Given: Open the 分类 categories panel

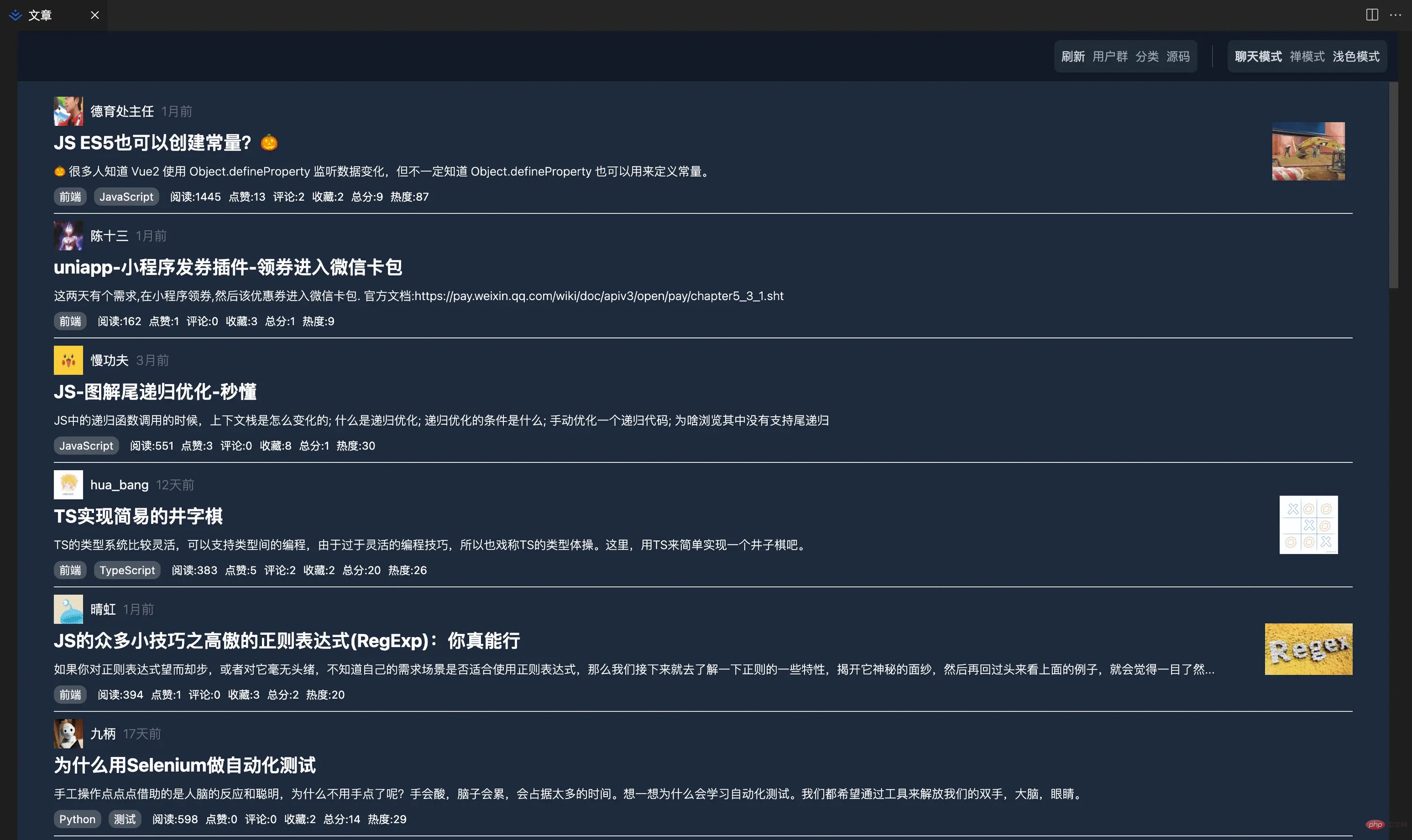Looking at the screenshot, I should (x=1148, y=56).
